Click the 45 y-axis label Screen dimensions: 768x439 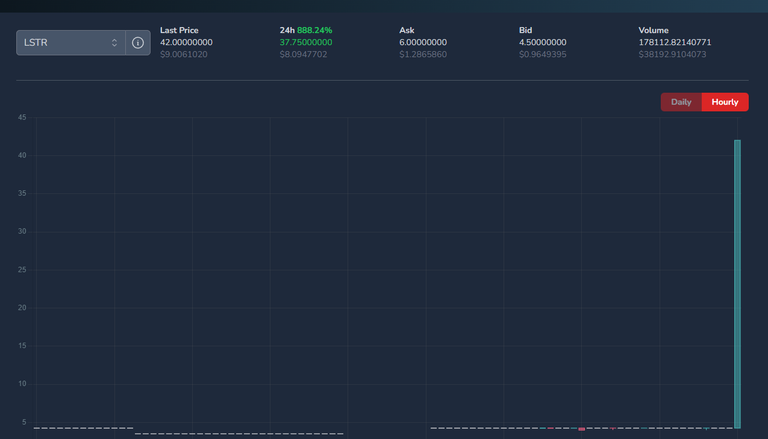click(22, 117)
